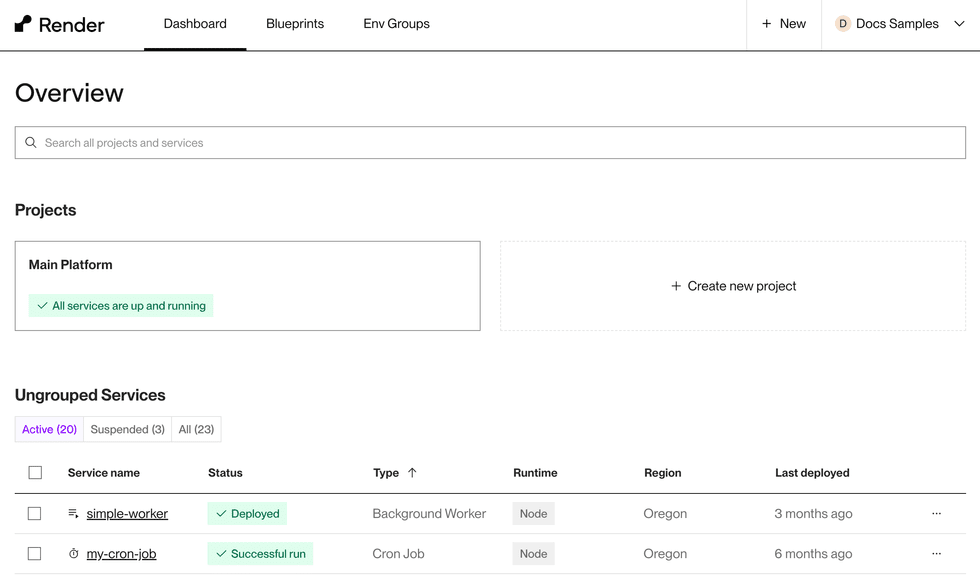This screenshot has width=980, height=580.
Task: Click the plus icon next to New
Action: [x=766, y=24]
